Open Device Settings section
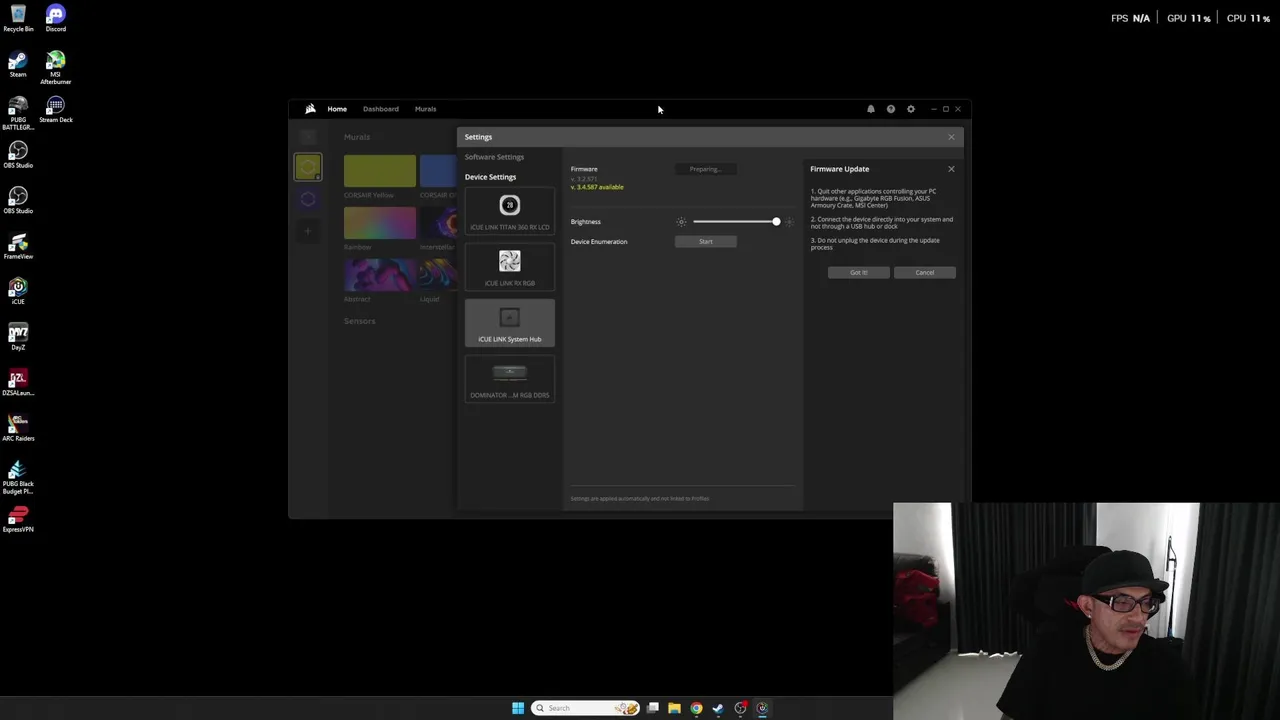 pyautogui.click(x=490, y=177)
